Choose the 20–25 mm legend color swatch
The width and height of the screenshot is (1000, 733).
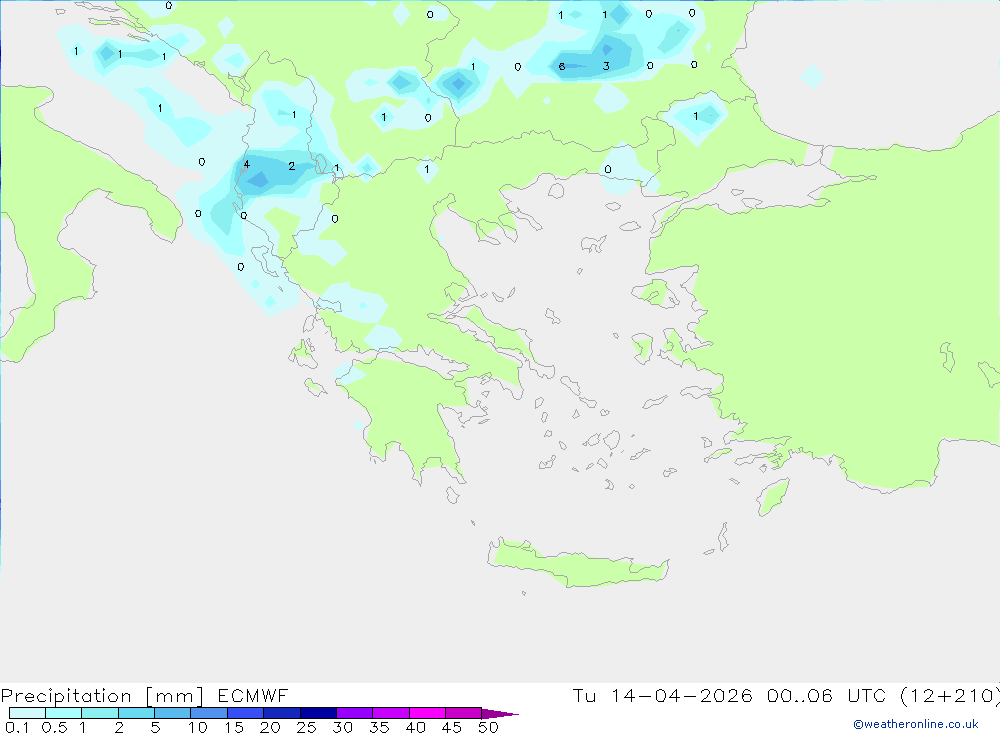(282, 713)
